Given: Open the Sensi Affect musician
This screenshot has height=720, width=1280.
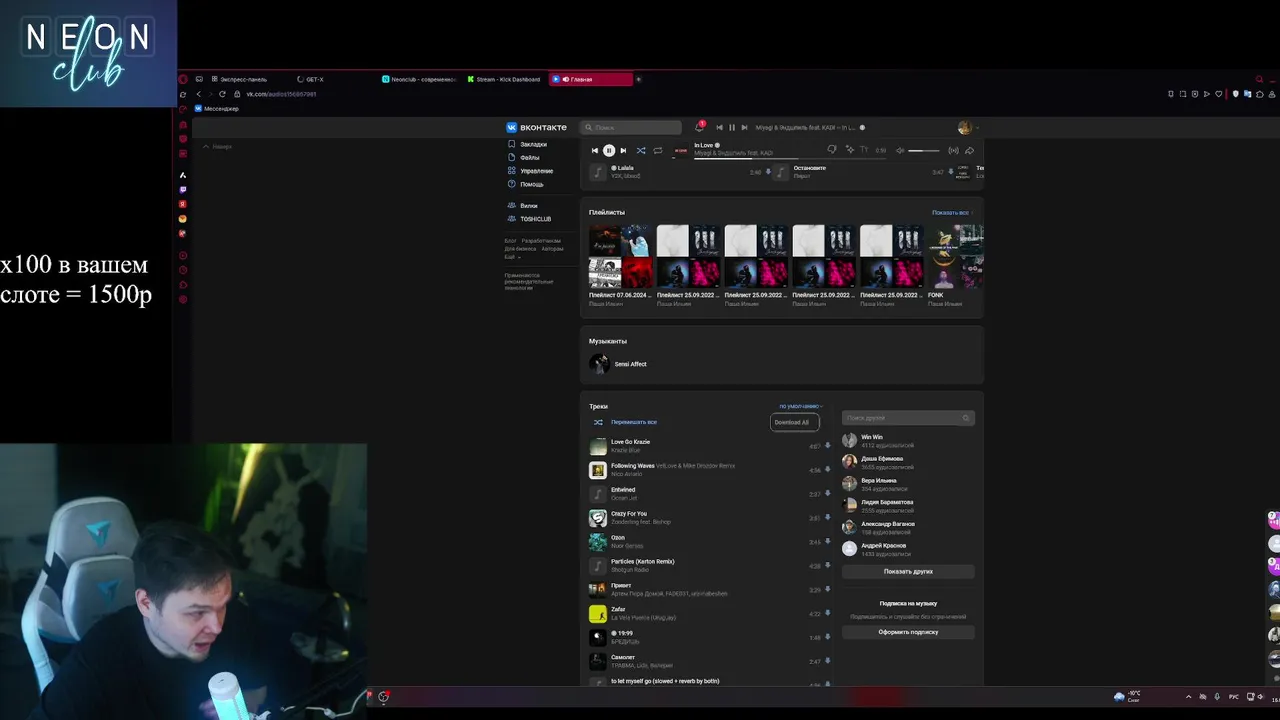Looking at the screenshot, I should pos(630,364).
